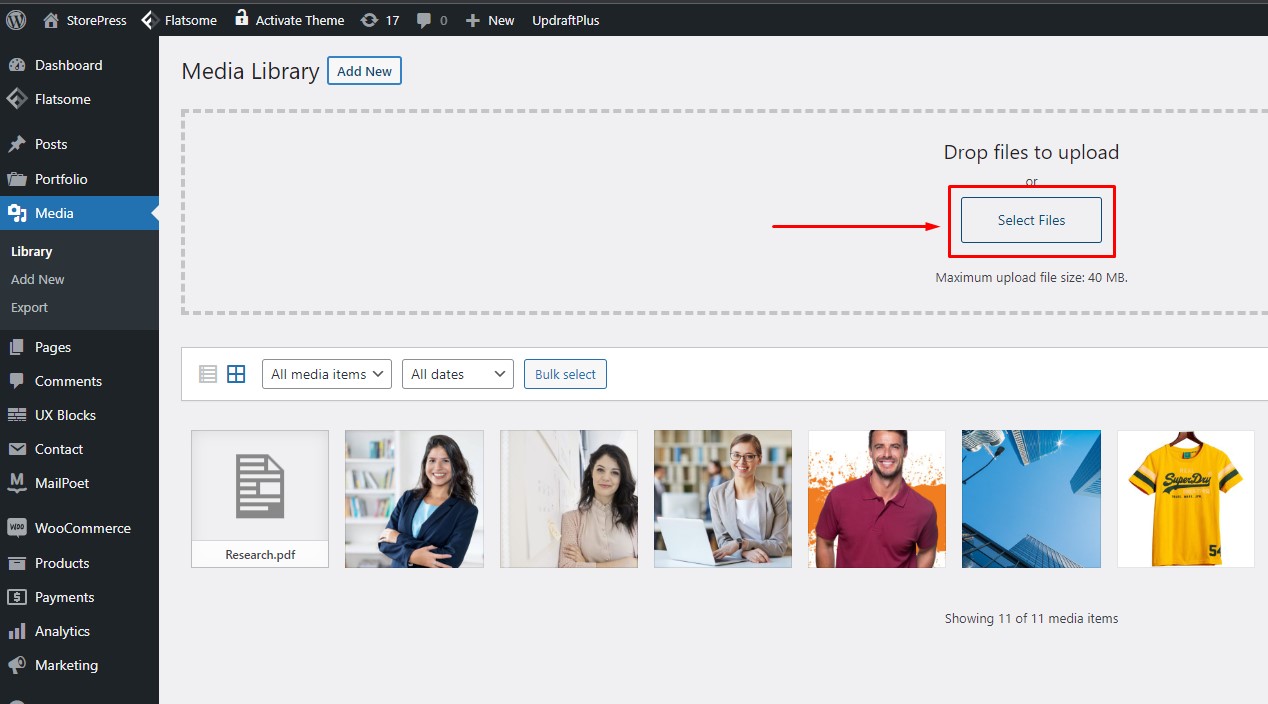Click the Flatsome diamond icon in admin bar
Screen dimensions: 1268x704
149,19
